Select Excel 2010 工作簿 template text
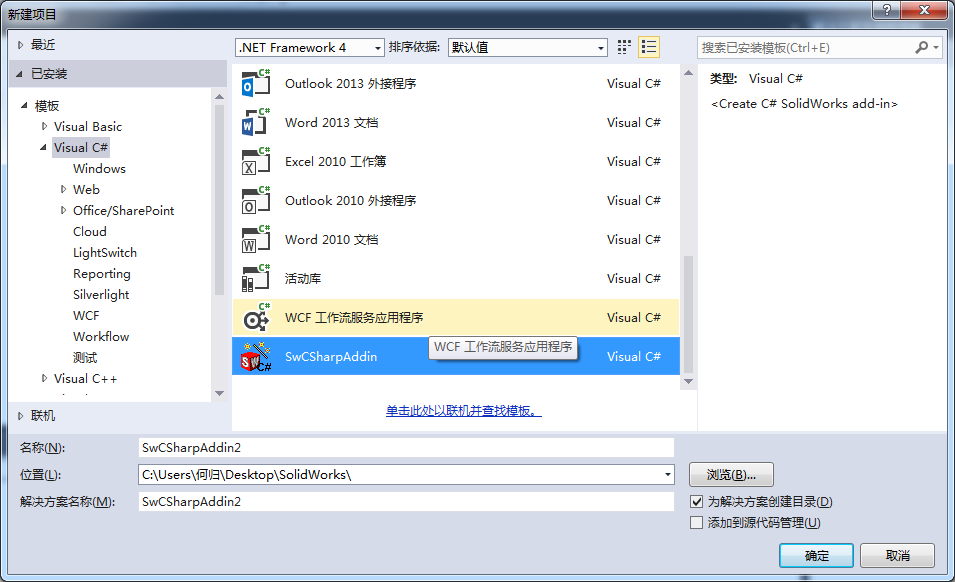Screen dimensions: 955x582 (x=335, y=161)
